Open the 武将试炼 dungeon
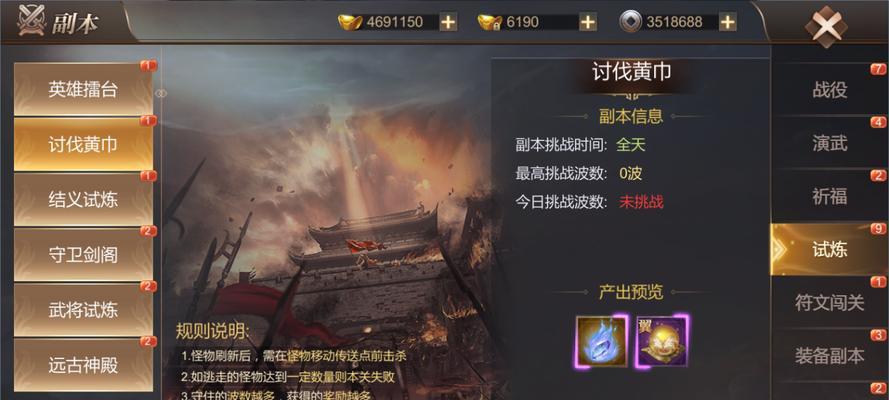This screenshot has width=889, height=400. pyautogui.click(x=83, y=310)
